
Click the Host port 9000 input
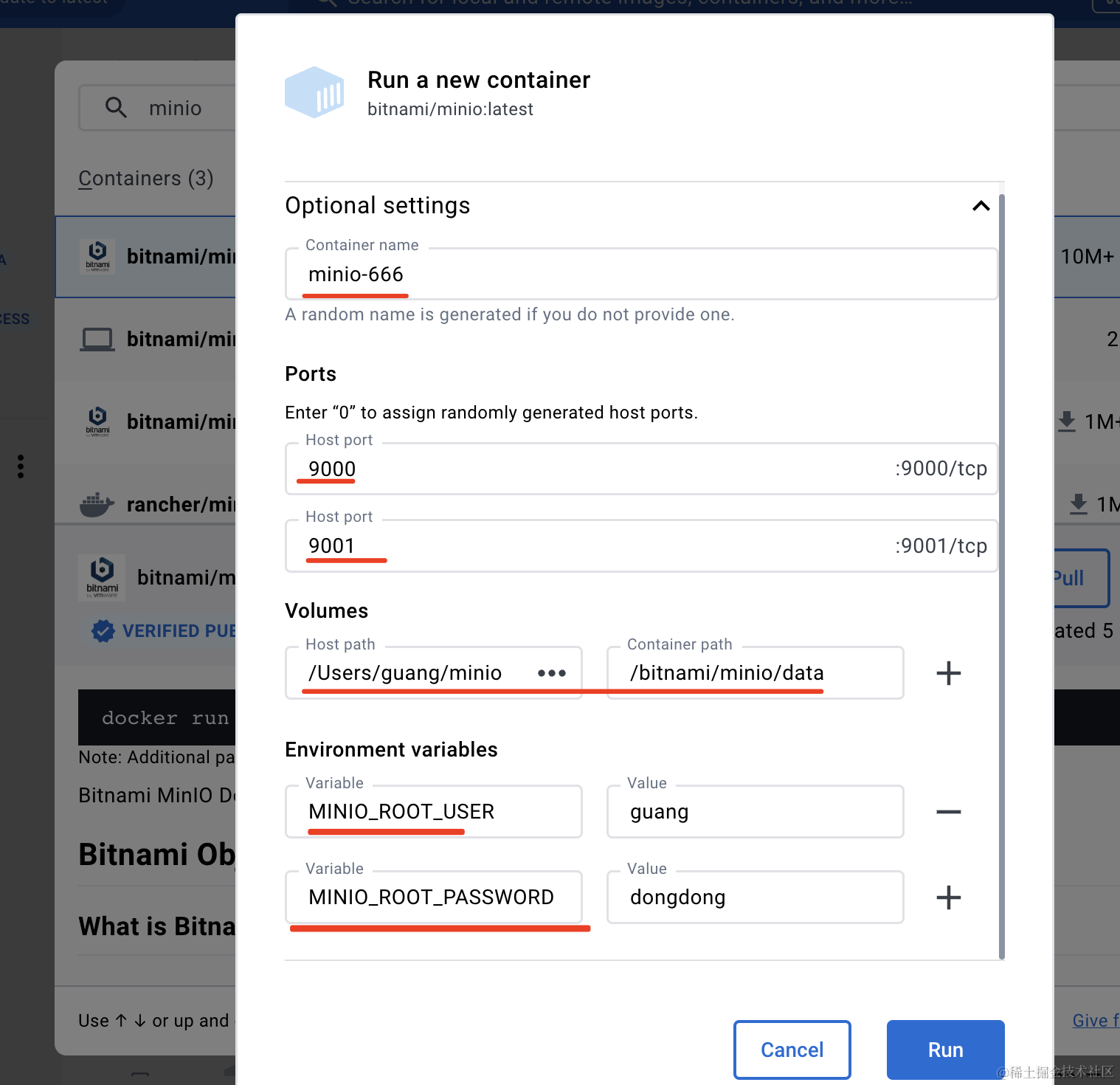click(590, 469)
